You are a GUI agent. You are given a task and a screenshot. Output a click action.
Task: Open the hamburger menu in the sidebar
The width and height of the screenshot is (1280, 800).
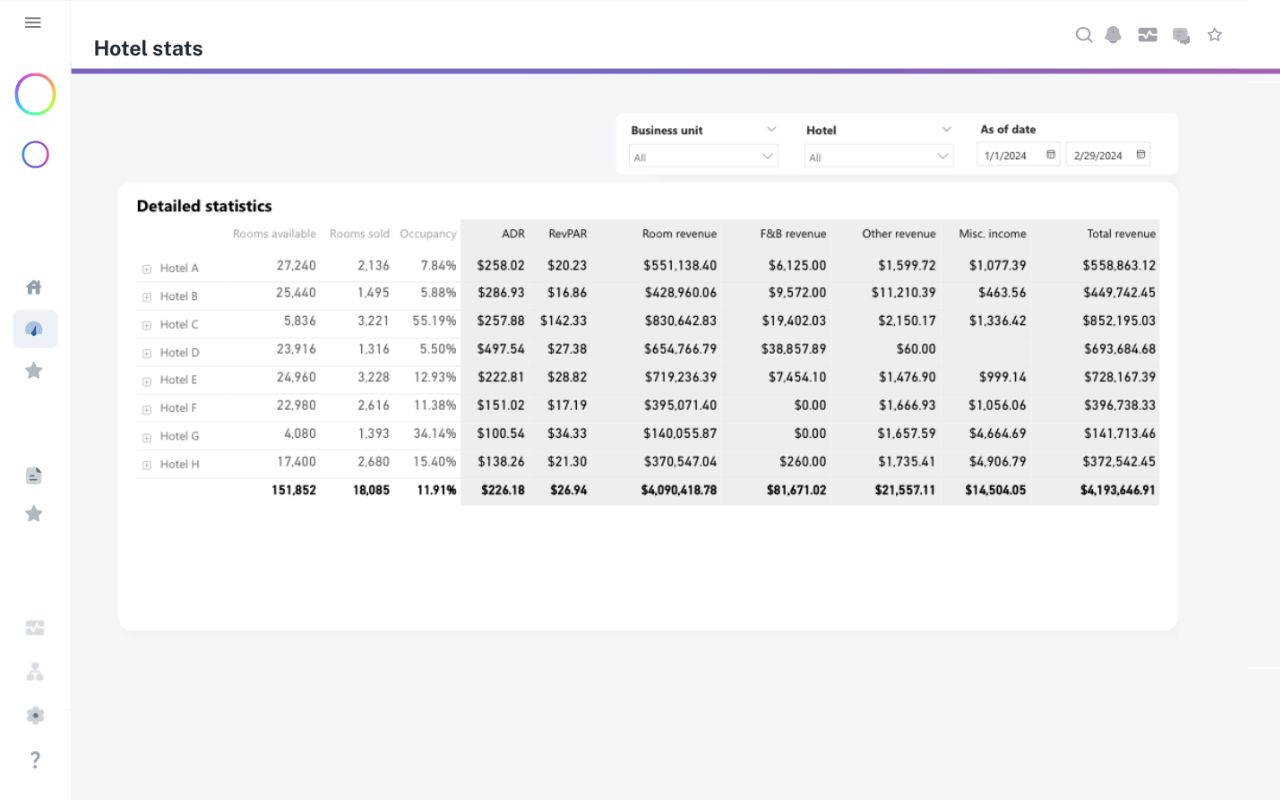tap(33, 22)
